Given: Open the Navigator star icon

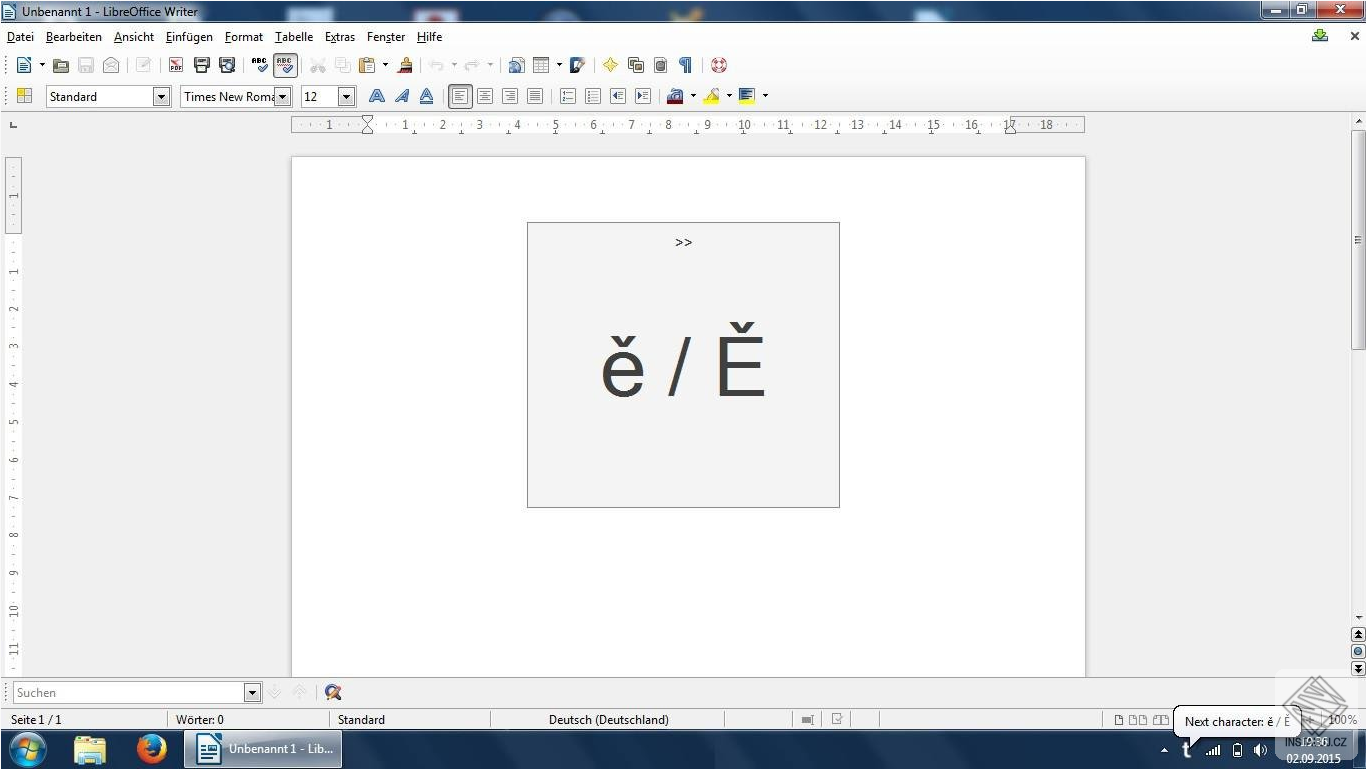Looking at the screenshot, I should tap(610, 65).
